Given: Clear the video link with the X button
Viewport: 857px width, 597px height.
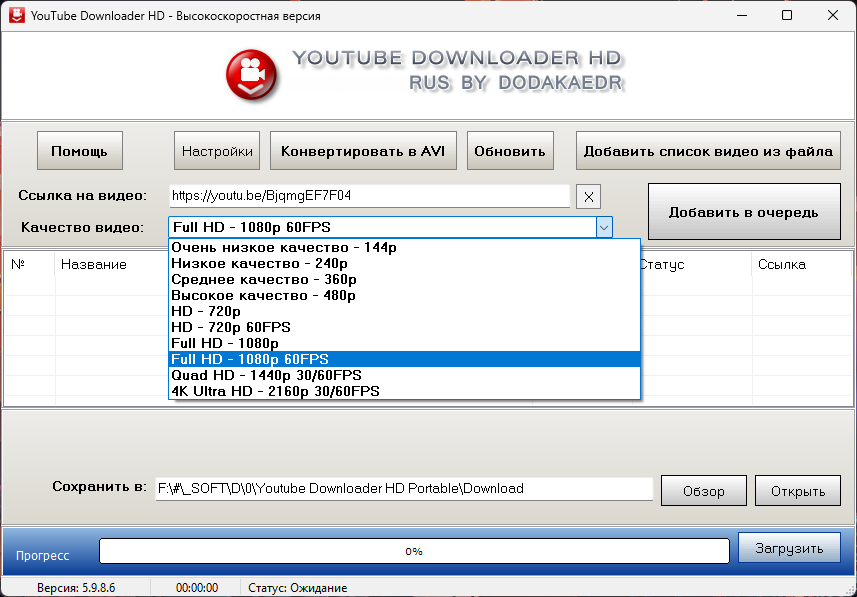Looking at the screenshot, I should click(588, 197).
